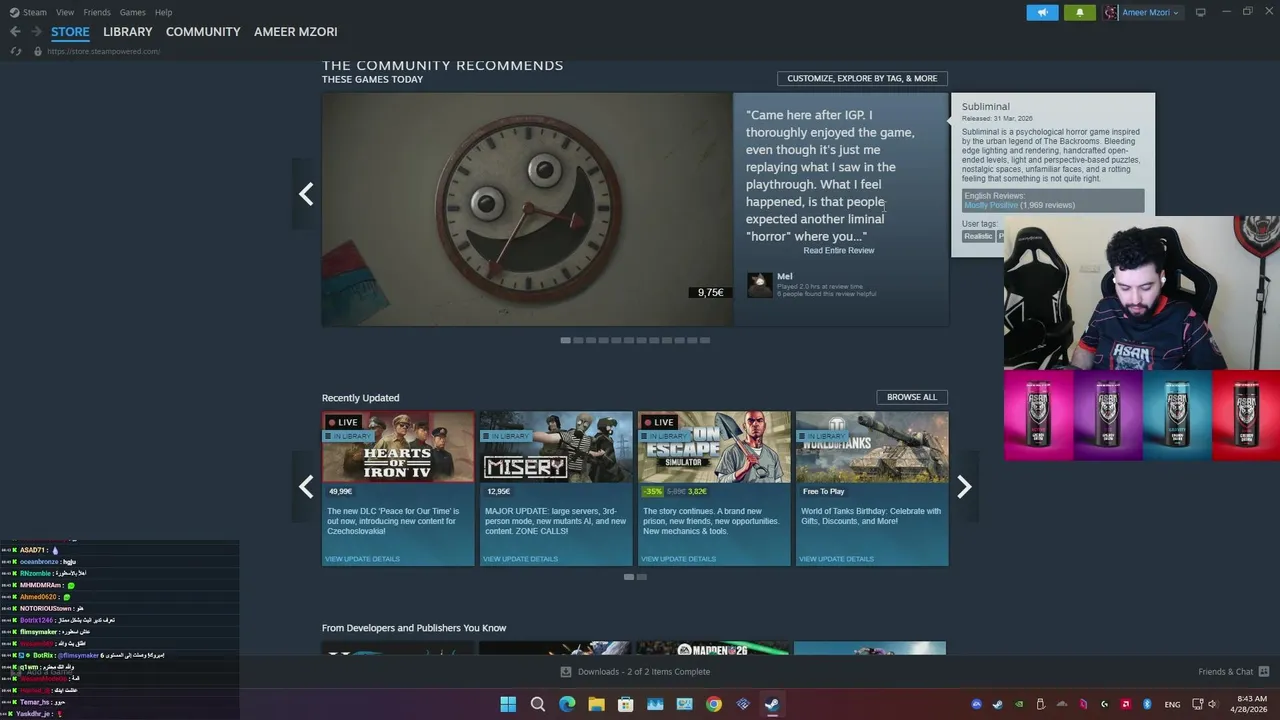Click the Ameer Mzori profile avatar
Image resolution: width=1280 pixels, height=720 pixels.
tap(1111, 12)
